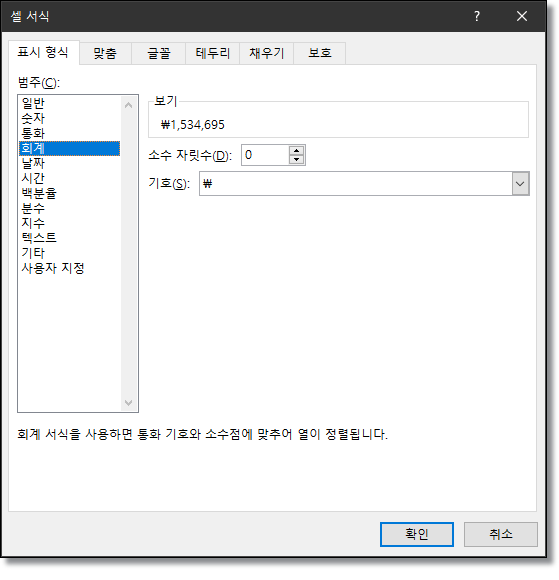Viewport: 559px width, 580px height.
Task: Cancel with the 취소 button
Action: (x=501, y=535)
